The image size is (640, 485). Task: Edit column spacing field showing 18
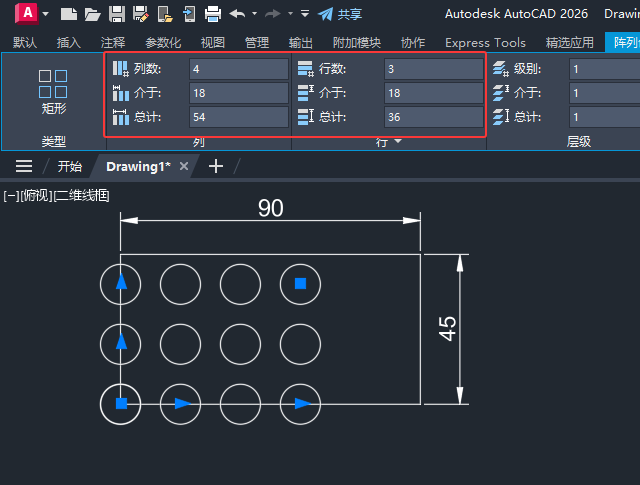click(239, 93)
